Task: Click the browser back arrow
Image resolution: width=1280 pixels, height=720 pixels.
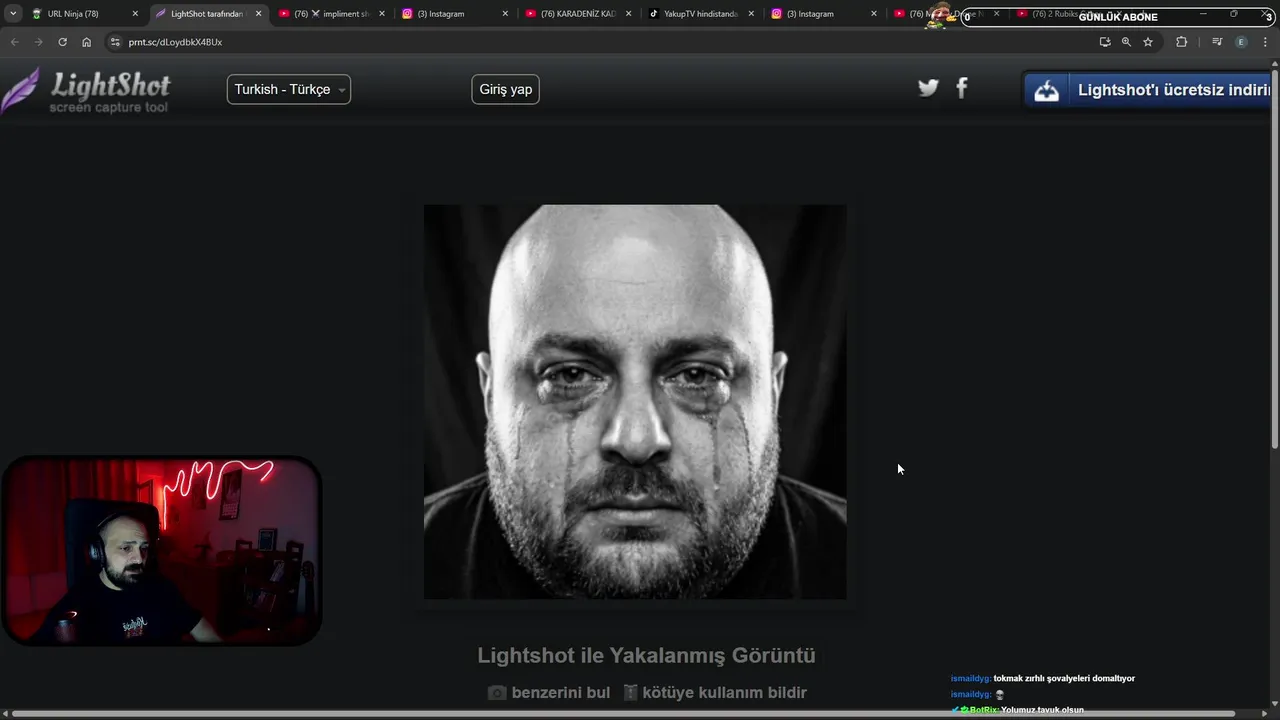Action: 14,42
